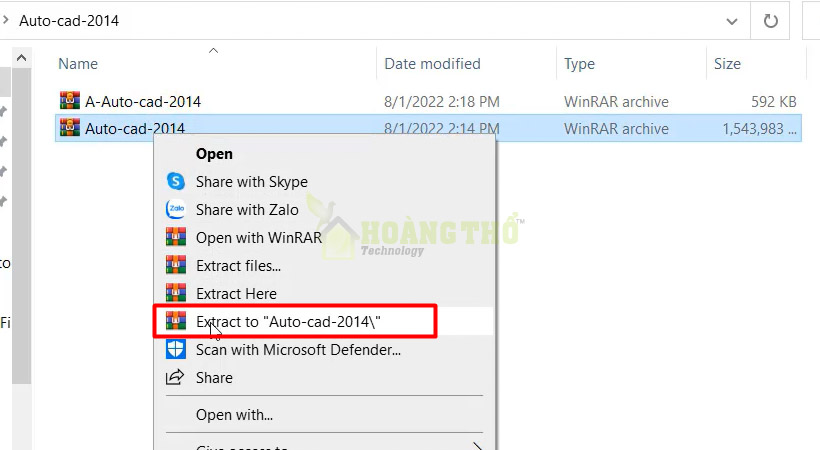
Task: Click the Zalo icon in context menu
Action: (x=176, y=209)
